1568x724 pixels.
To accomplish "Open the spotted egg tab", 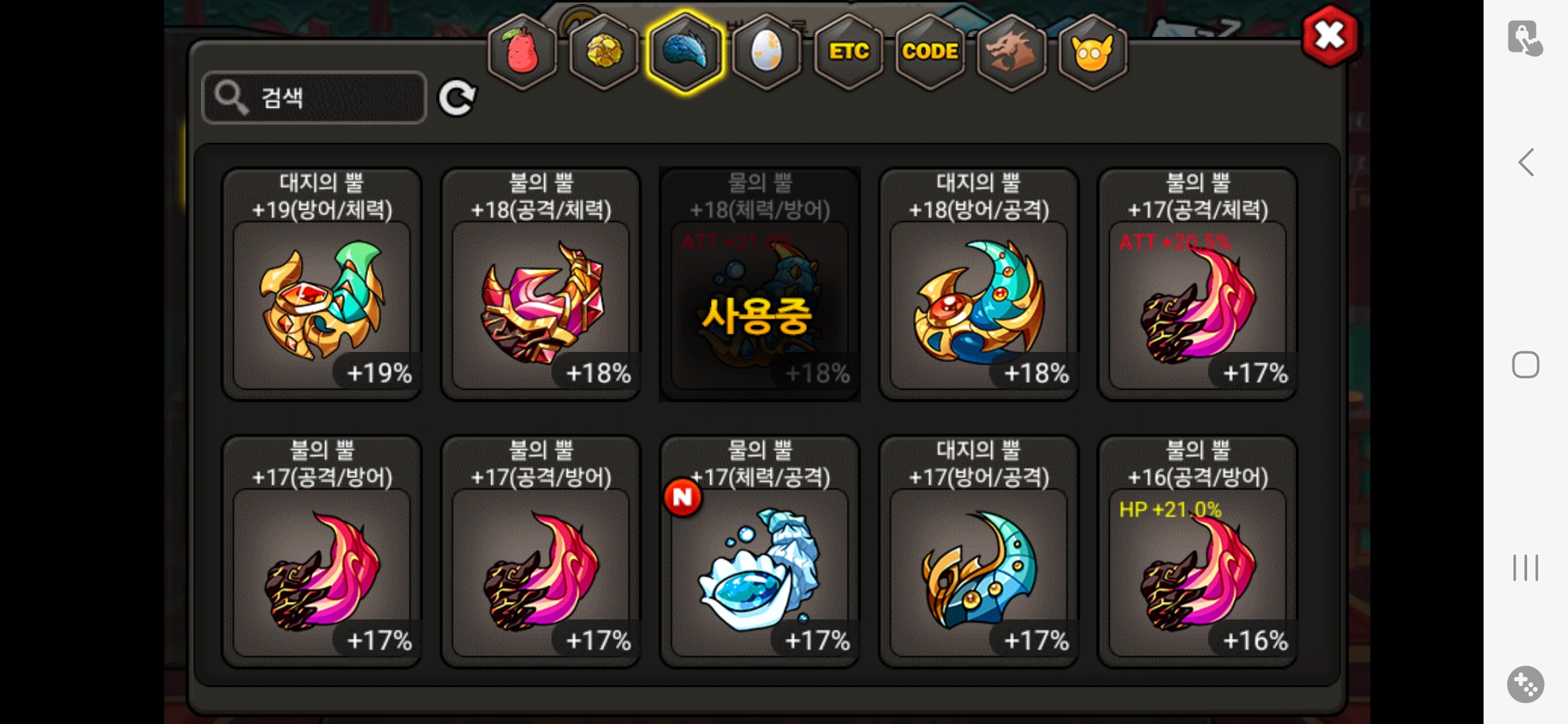I will [767, 51].
